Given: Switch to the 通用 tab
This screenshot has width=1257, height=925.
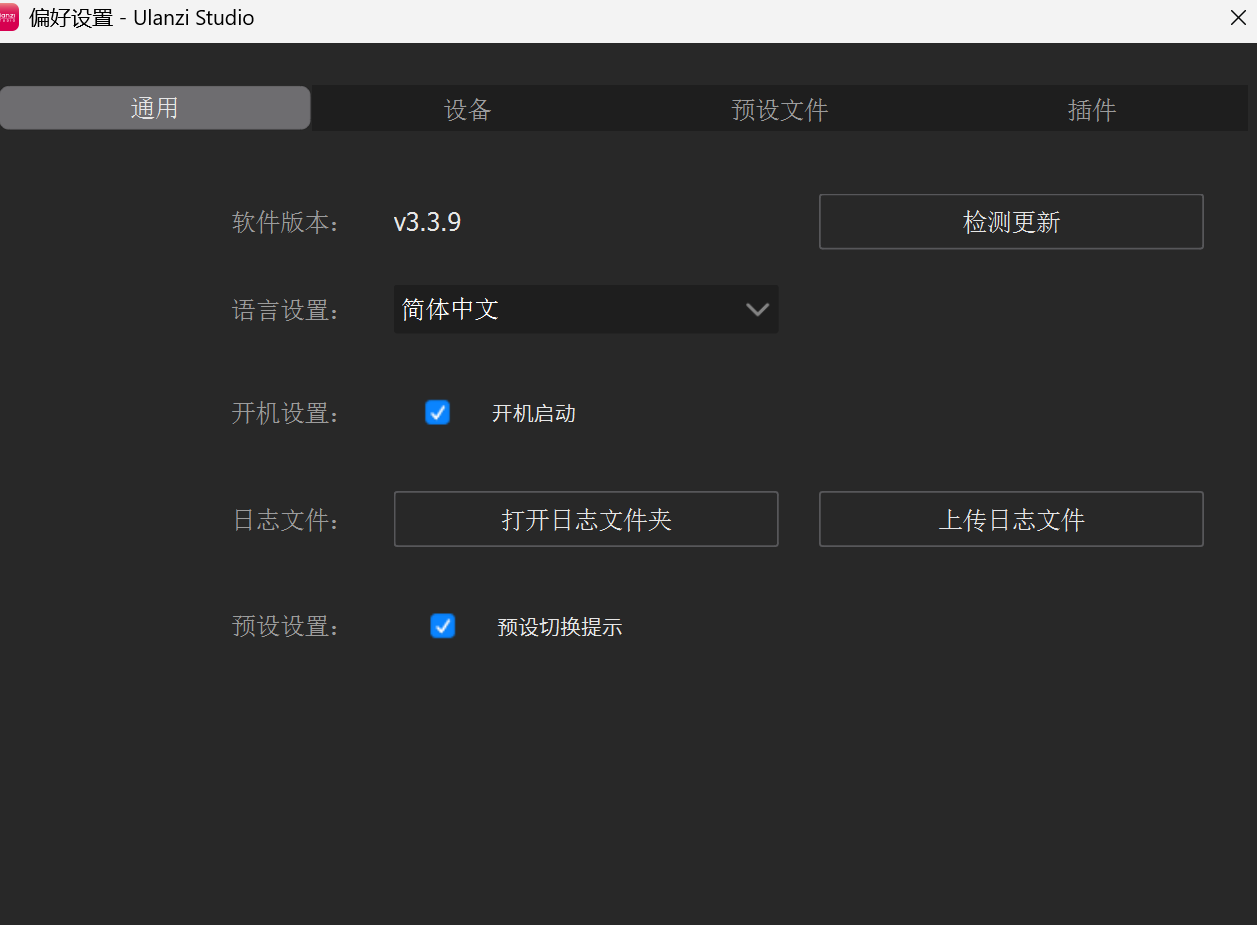Looking at the screenshot, I should point(155,108).
